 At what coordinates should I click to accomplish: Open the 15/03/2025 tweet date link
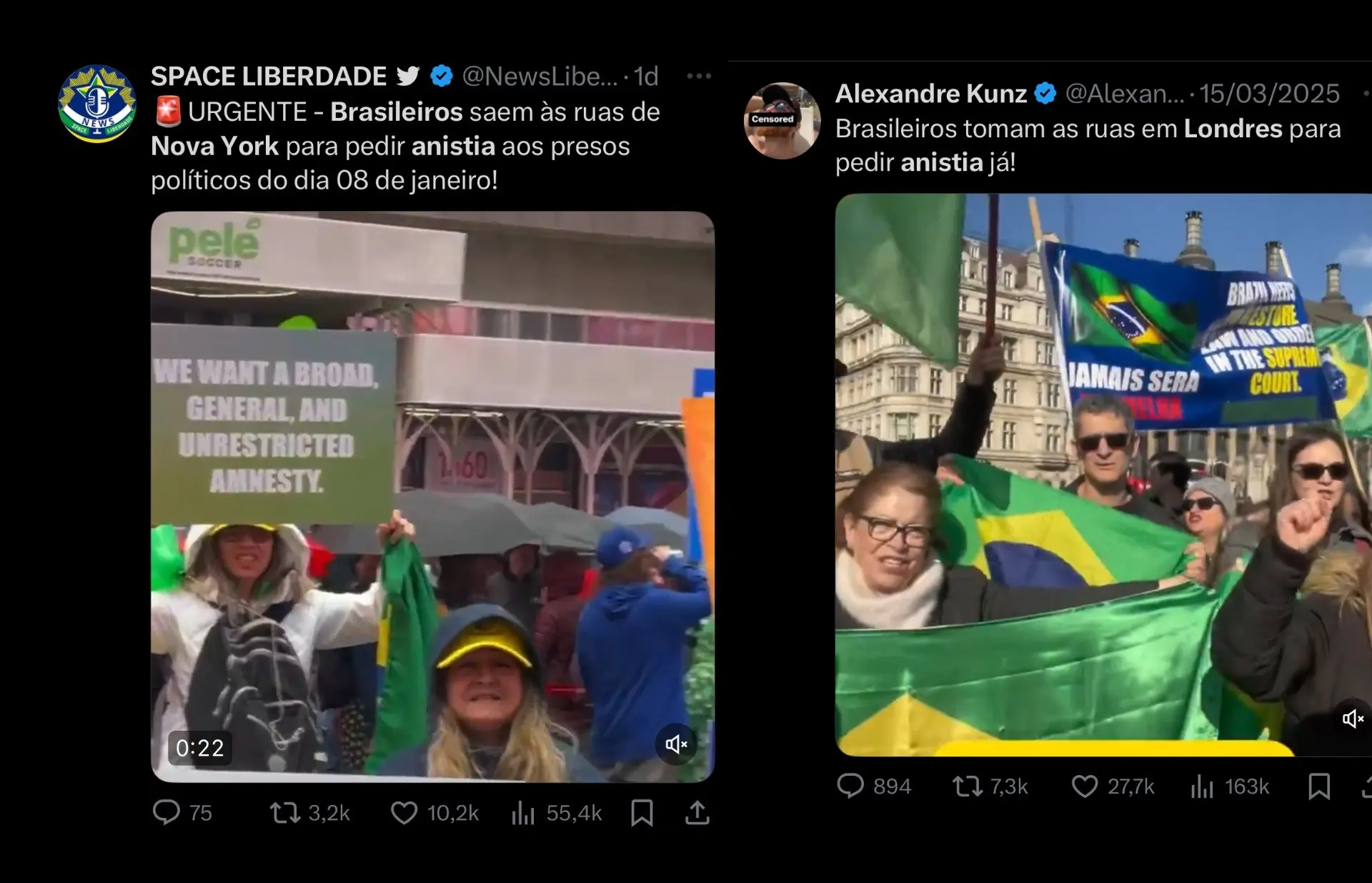point(1269,94)
